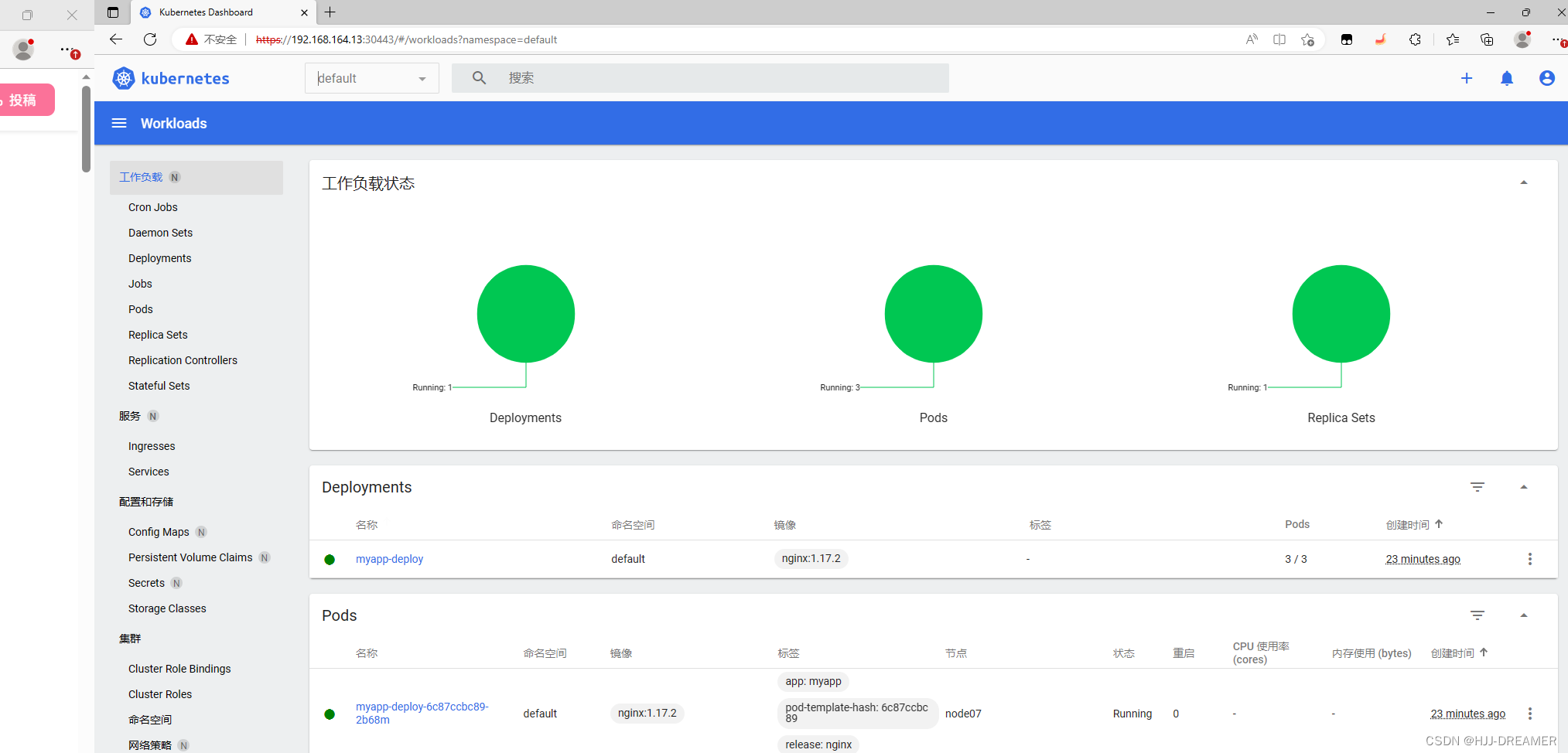Screen dimensions: 1568x753
Task: Open the kebab menu for myapp-deploy row
Action: point(1529,558)
